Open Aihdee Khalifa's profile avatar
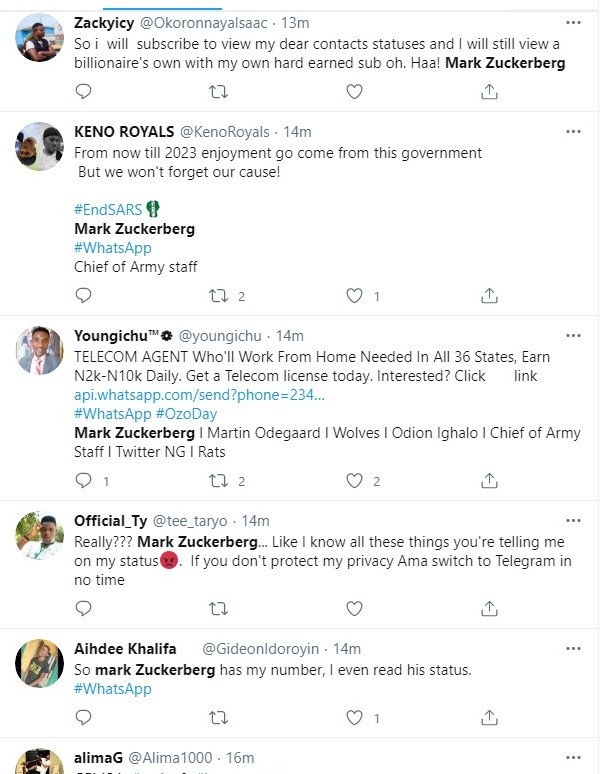Screen dimensions: 601x774 41,664
